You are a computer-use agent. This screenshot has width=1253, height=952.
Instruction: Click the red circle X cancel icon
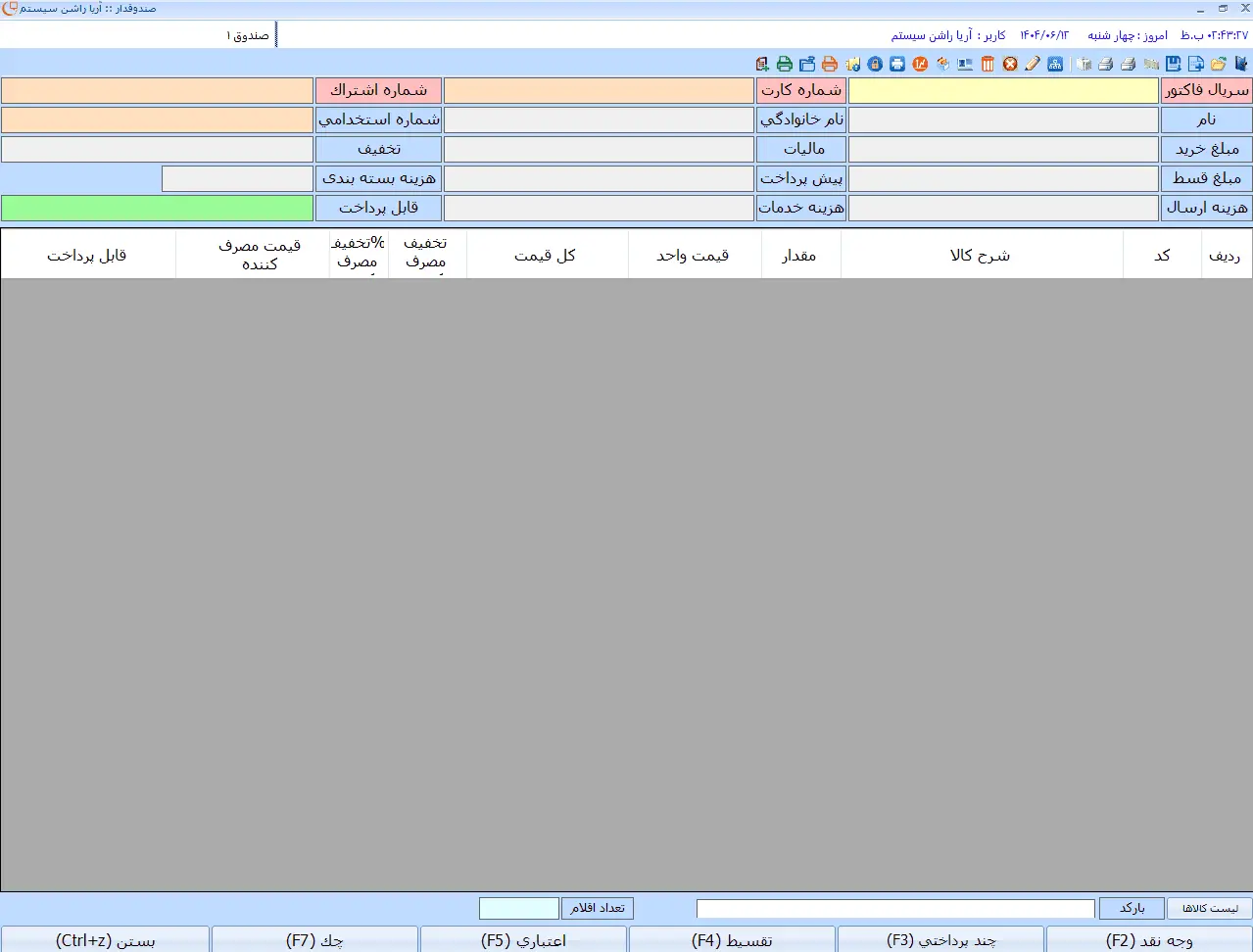point(1010,64)
